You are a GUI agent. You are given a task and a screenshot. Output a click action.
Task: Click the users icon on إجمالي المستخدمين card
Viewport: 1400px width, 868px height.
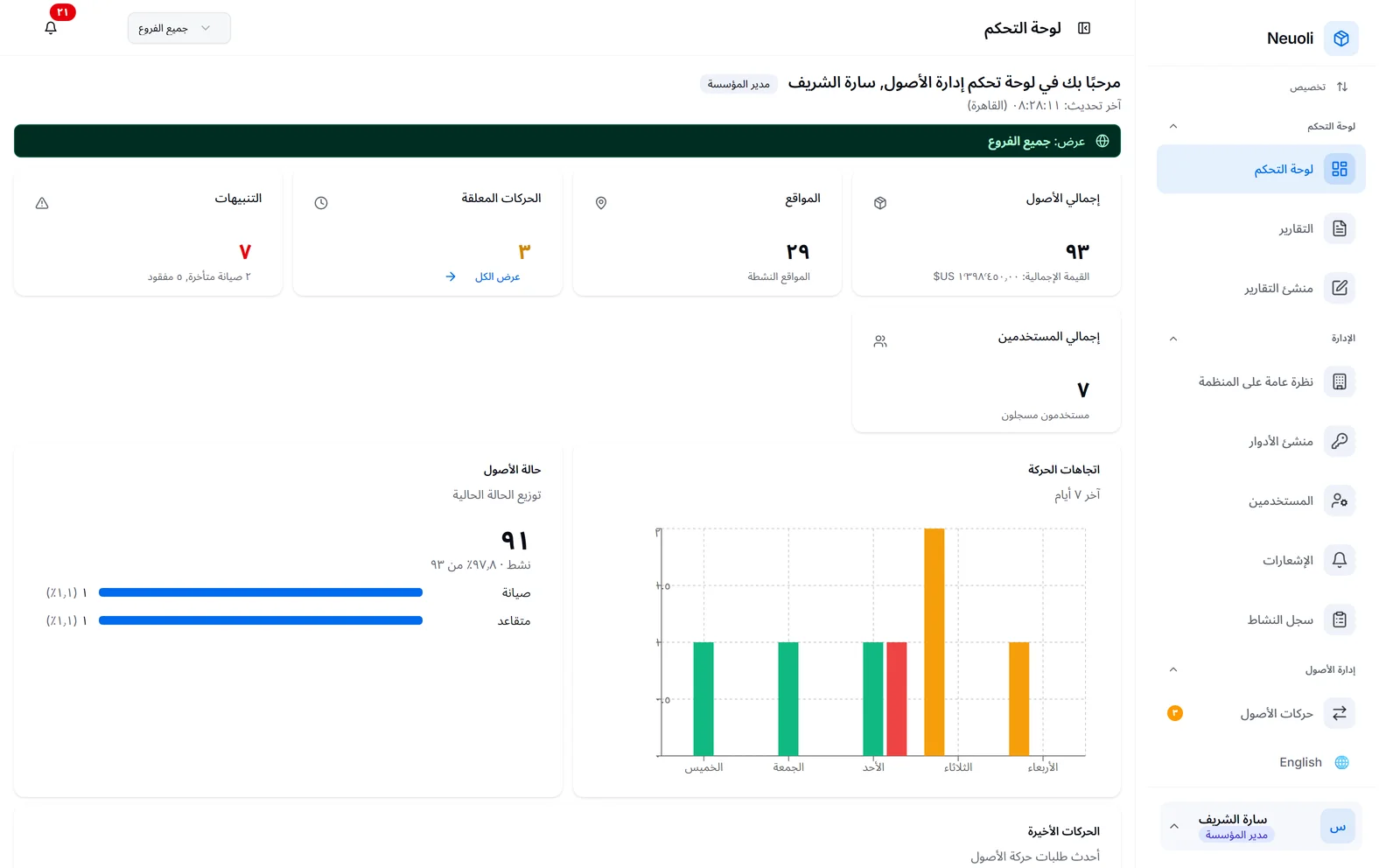[x=880, y=341]
